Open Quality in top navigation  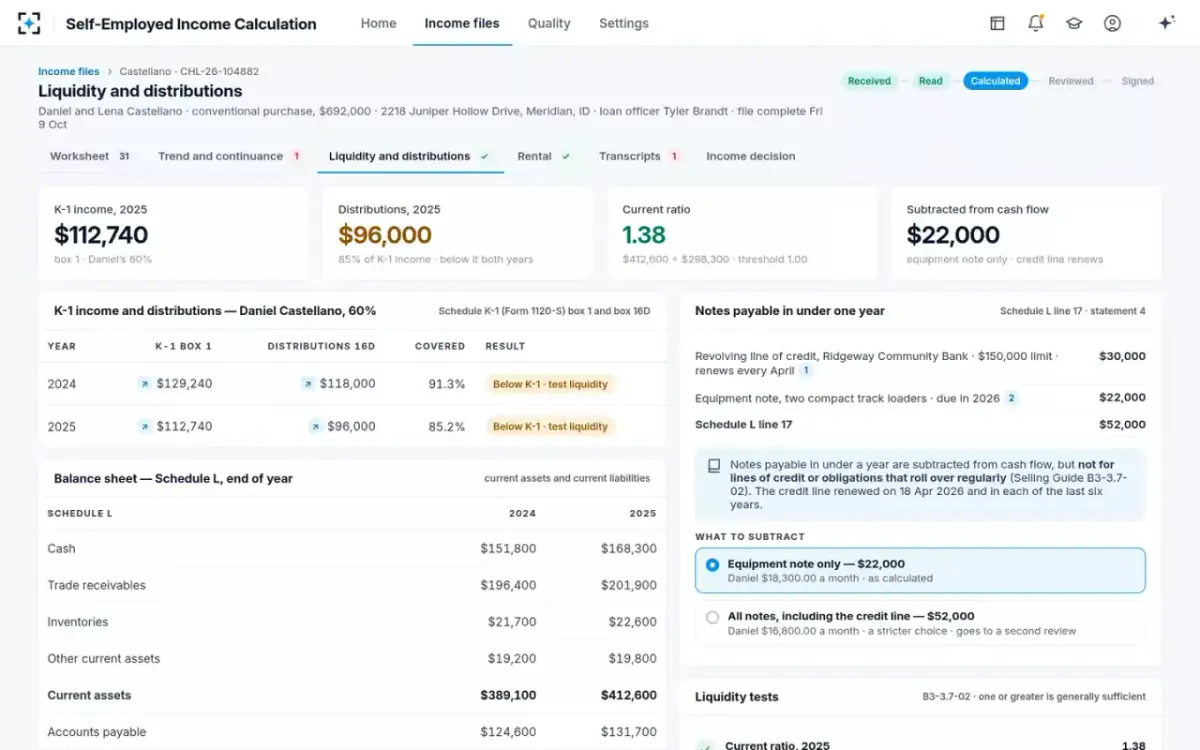pyautogui.click(x=549, y=23)
